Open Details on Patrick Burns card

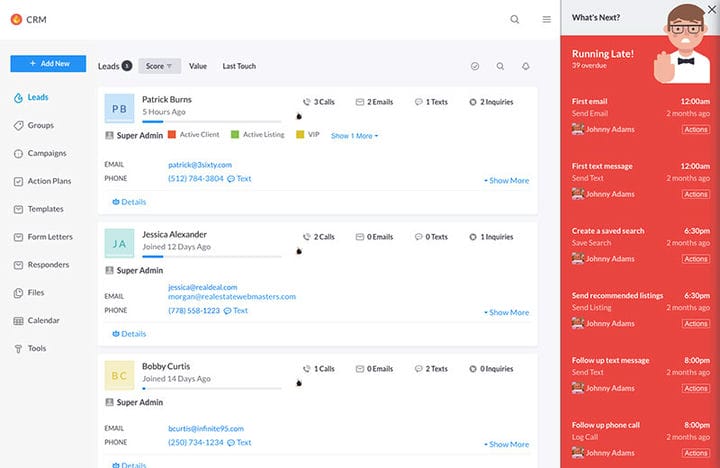pyautogui.click(x=129, y=202)
